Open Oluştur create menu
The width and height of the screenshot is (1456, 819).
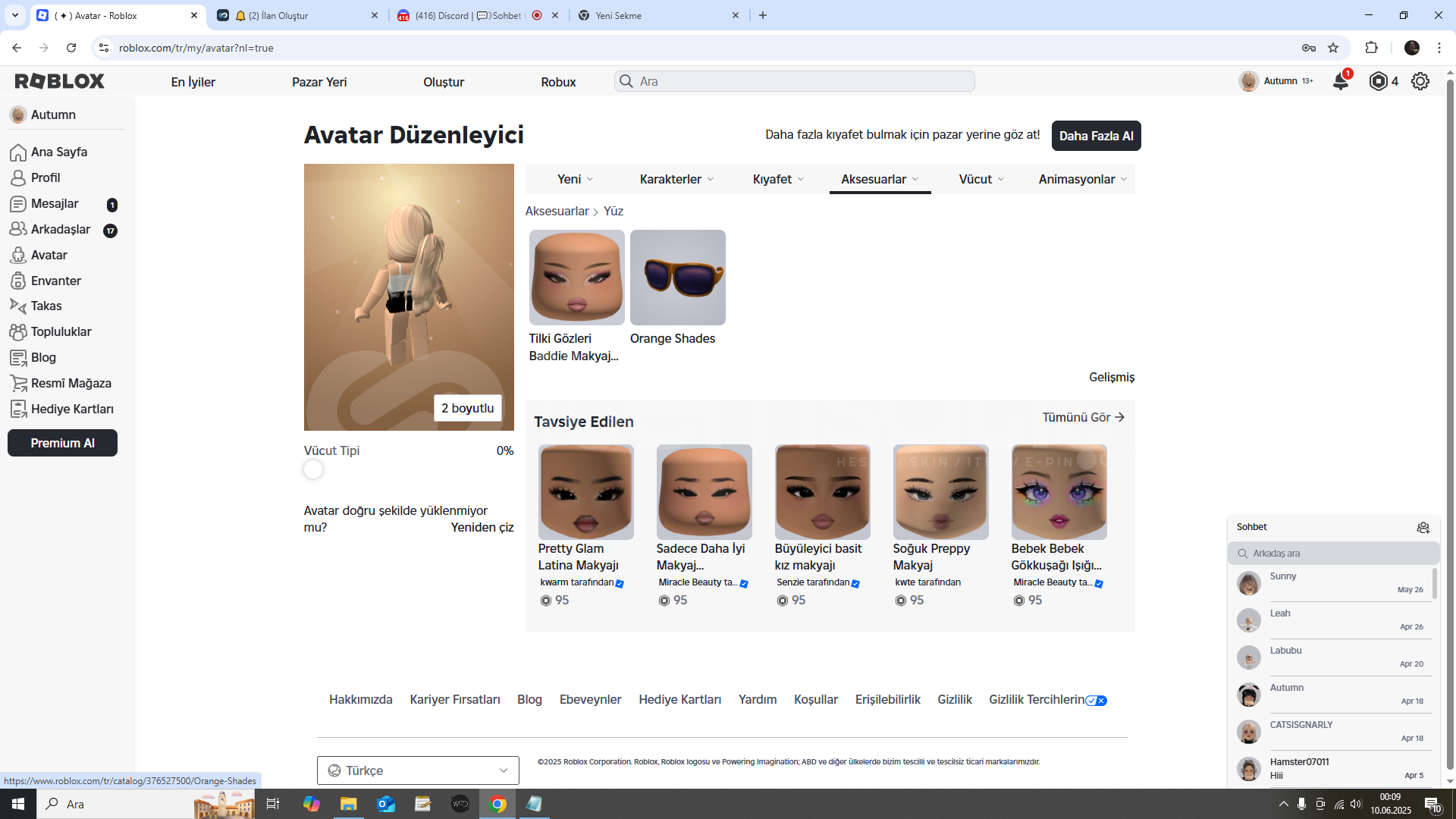[x=444, y=82]
